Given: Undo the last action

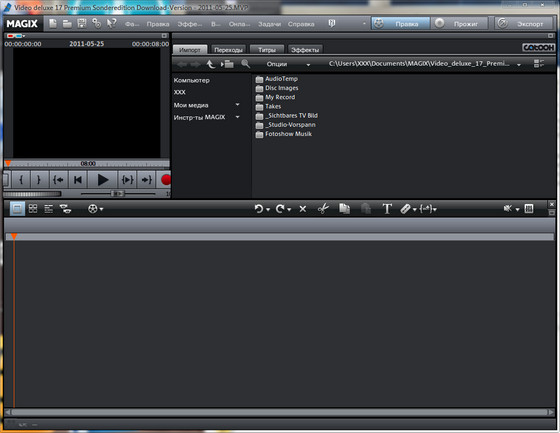Looking at the screenshot, I should pos(259,209).
